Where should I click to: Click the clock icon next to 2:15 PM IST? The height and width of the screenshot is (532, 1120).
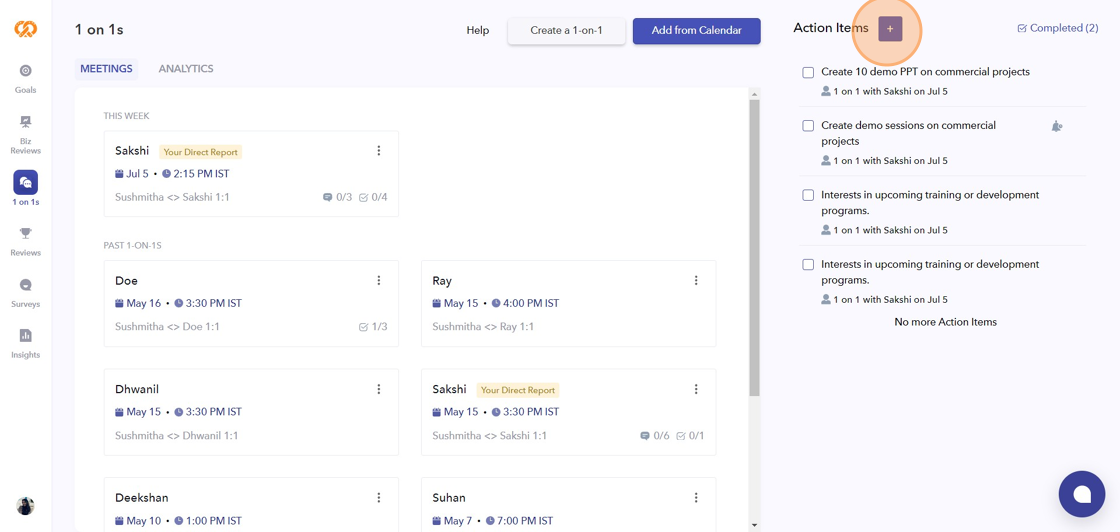click(166, 174)
